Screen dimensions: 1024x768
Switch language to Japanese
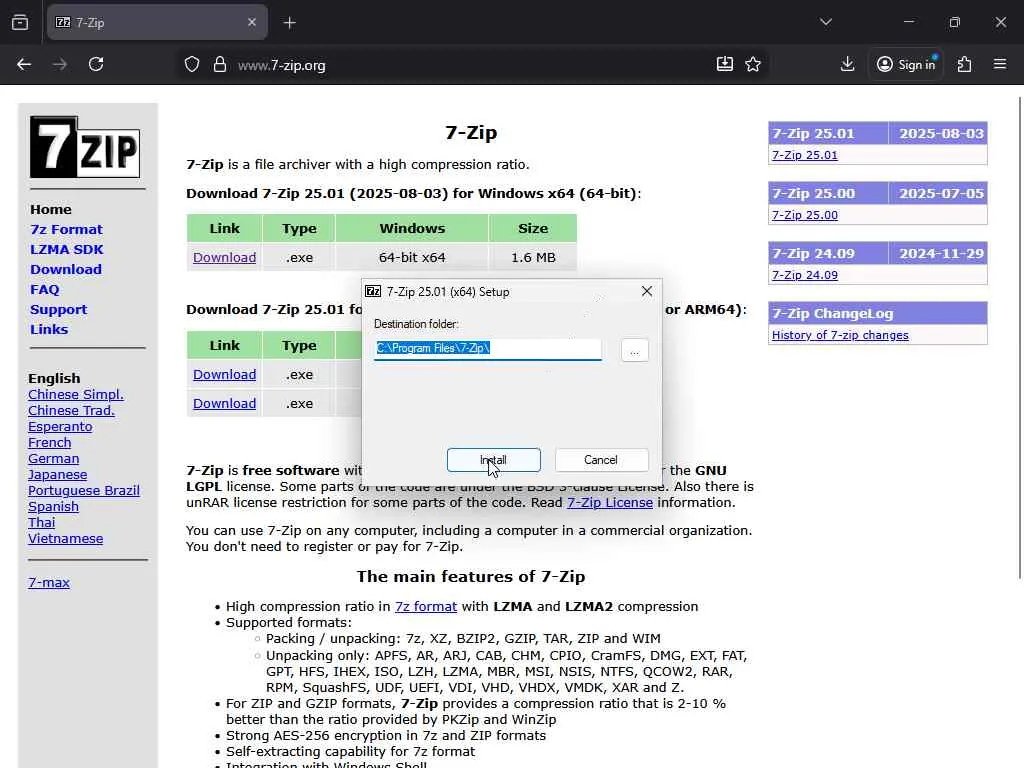pos(57,475)
